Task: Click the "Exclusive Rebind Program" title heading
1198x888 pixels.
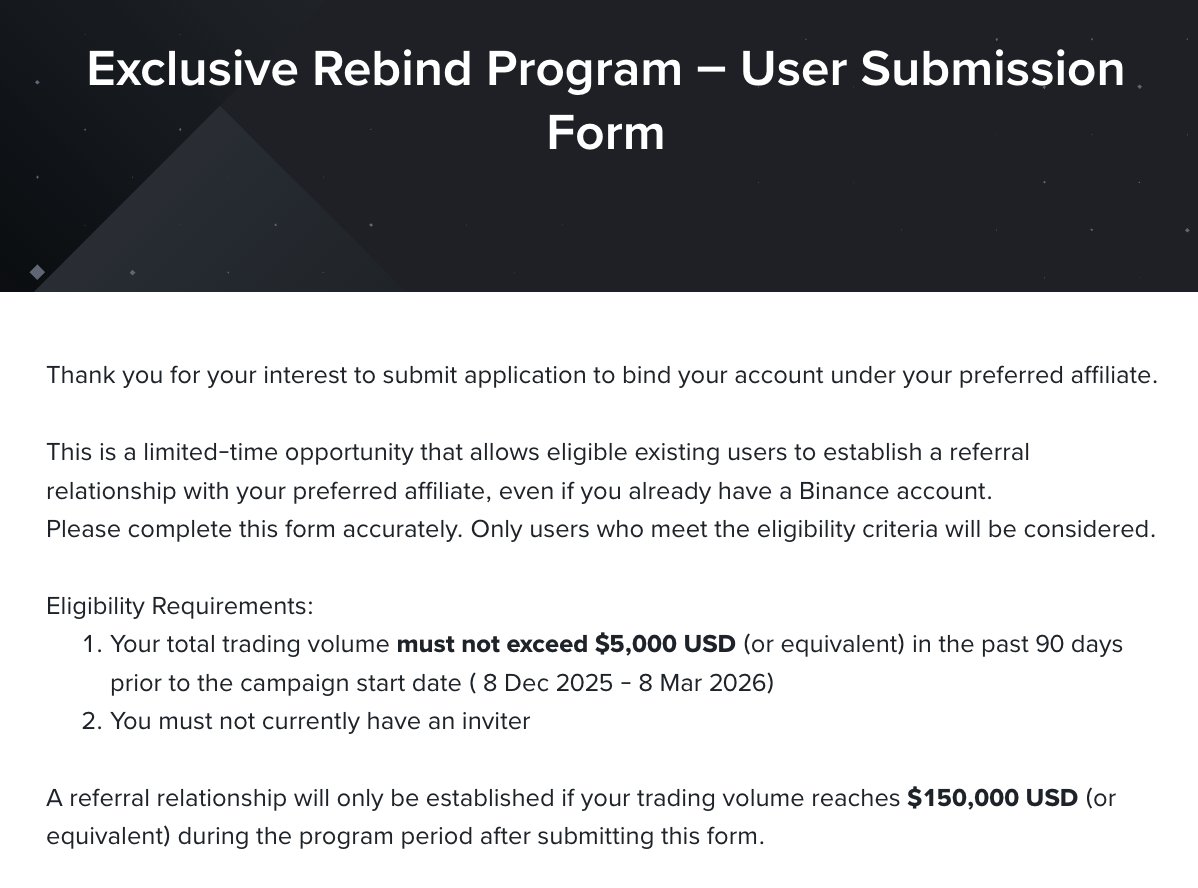Action: point(385,69)
